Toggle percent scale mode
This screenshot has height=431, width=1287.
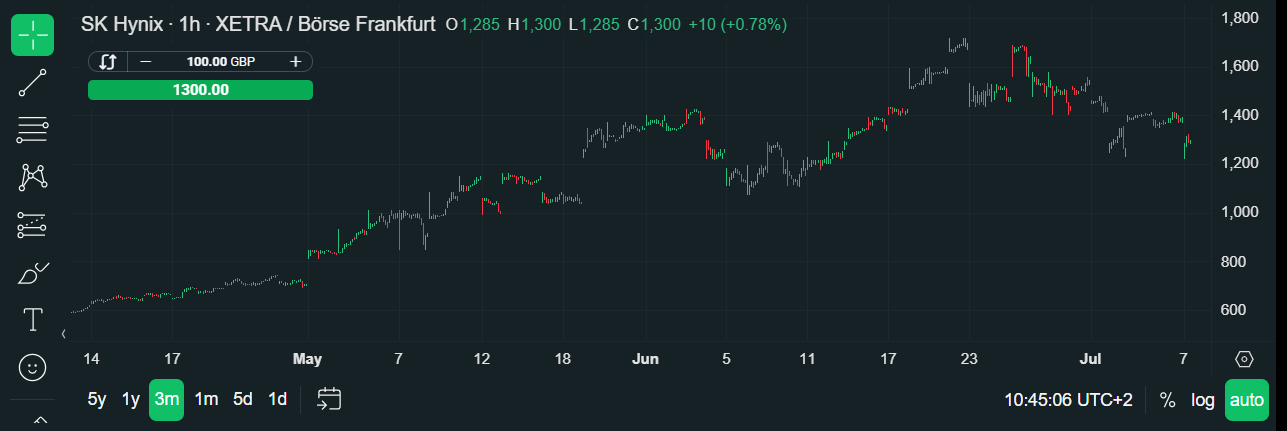(x=1167, y=400)
